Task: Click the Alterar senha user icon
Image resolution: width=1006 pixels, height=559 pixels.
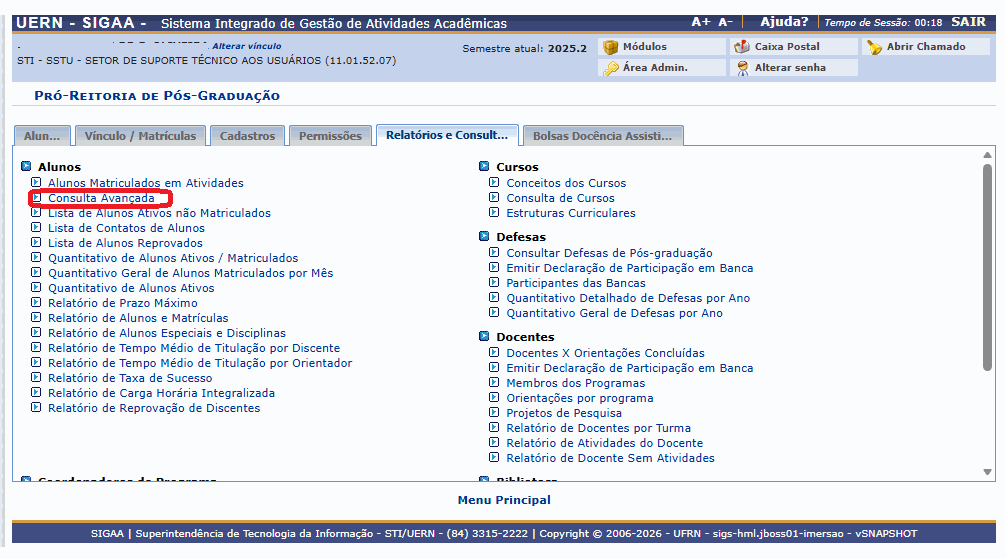Action: click(742, 68)
